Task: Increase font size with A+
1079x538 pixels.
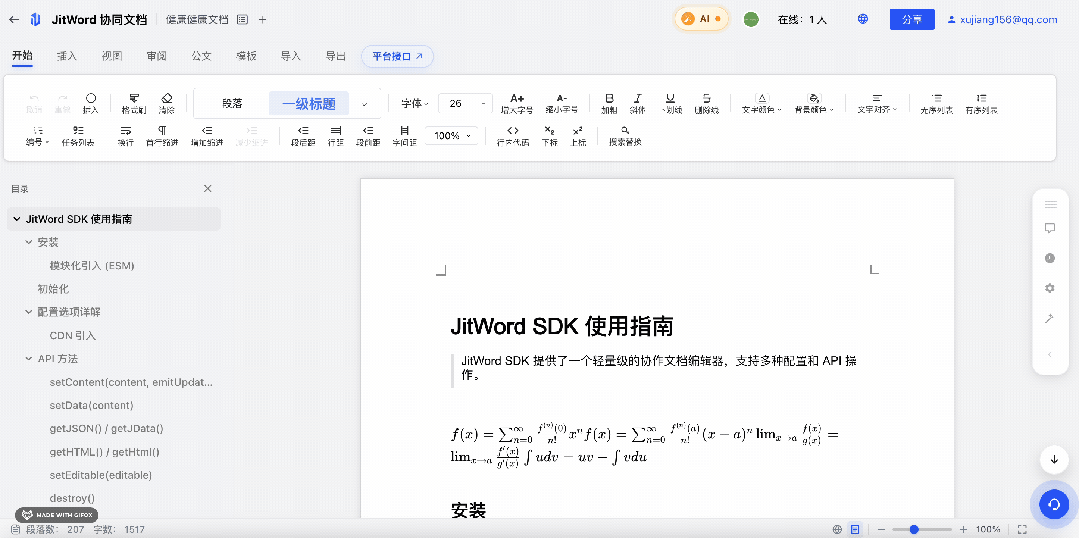Action: click(x=516, y=103)
